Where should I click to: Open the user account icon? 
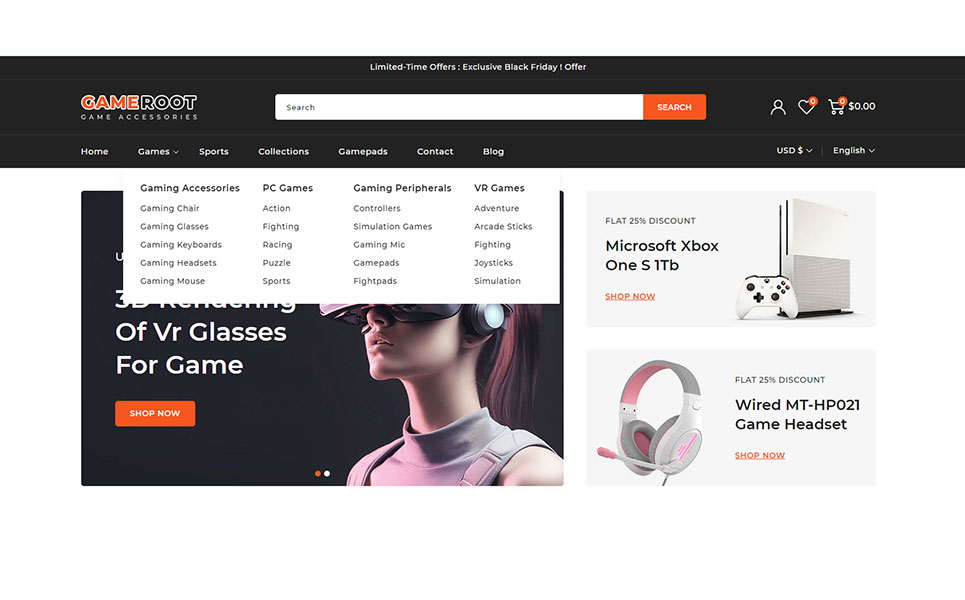778,107
